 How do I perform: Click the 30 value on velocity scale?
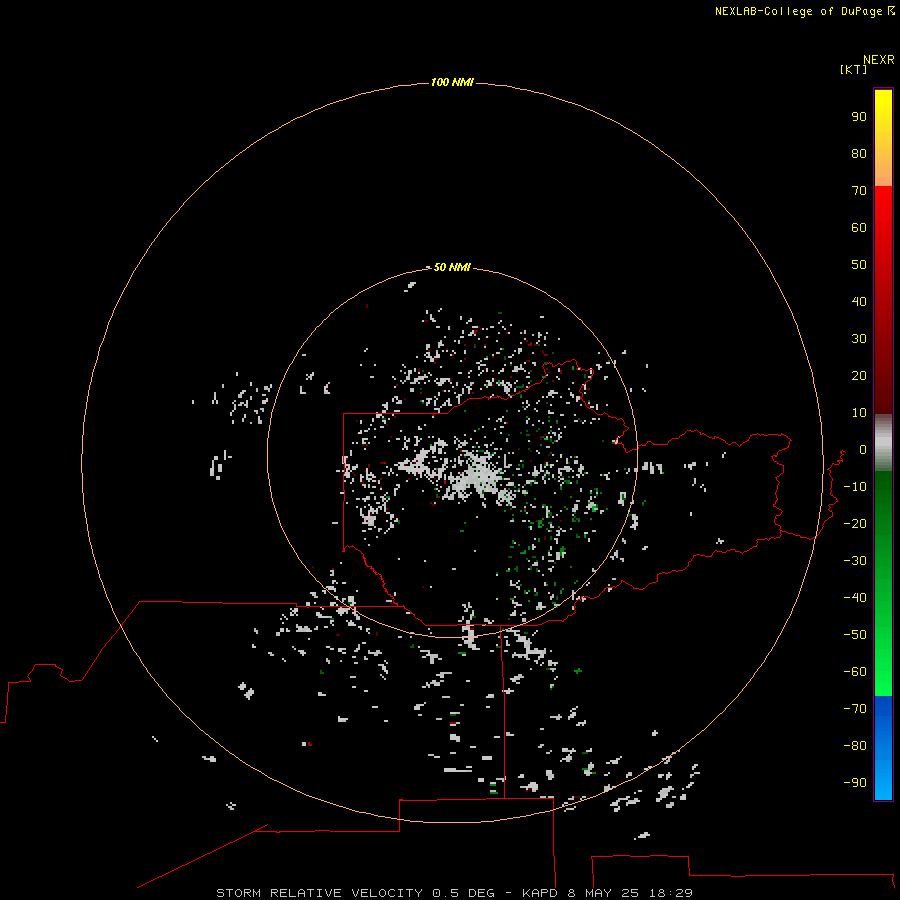tap(859, 339)
